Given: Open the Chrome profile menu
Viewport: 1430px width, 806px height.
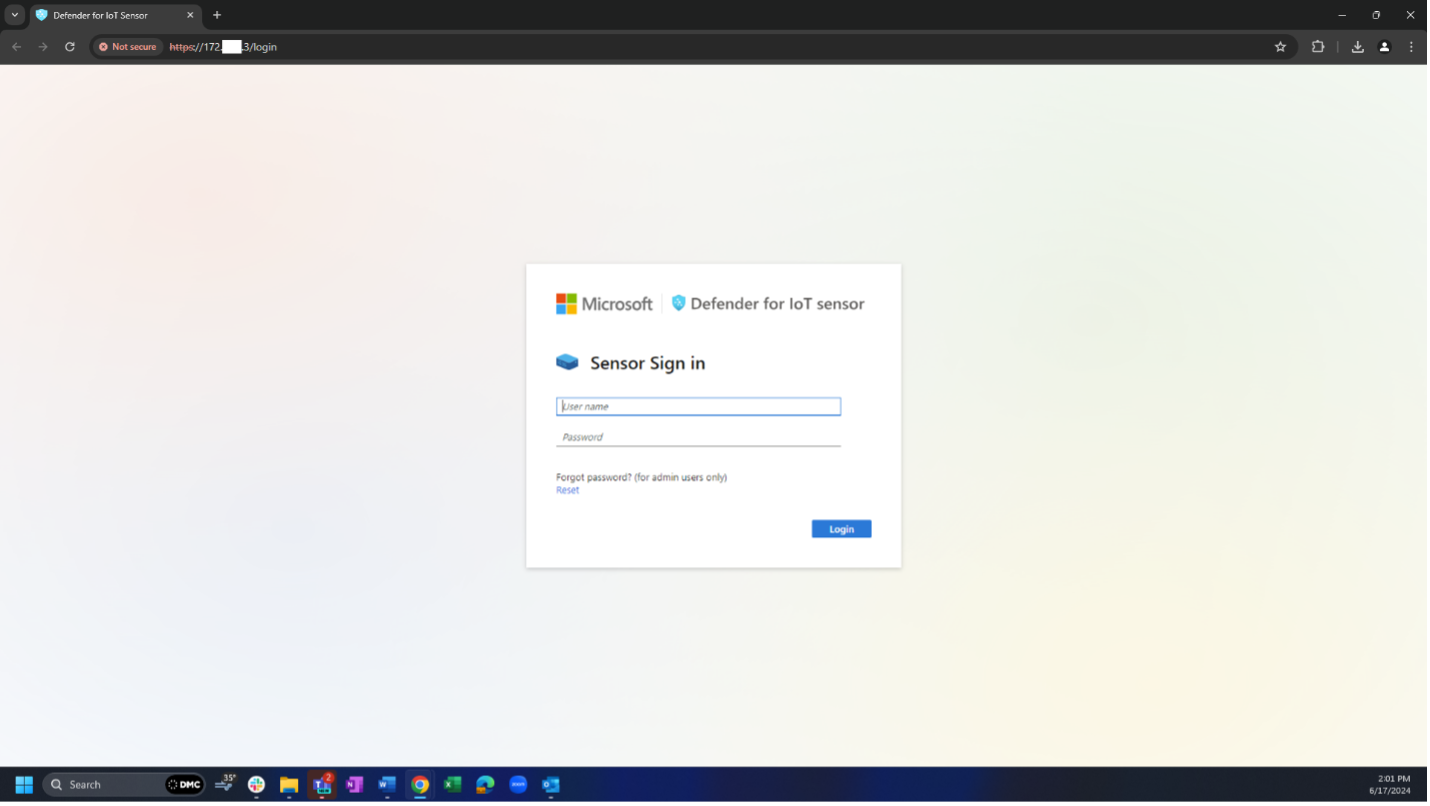Looking at the screenshot, I should pyautogui.click(x=1385, y=47).
